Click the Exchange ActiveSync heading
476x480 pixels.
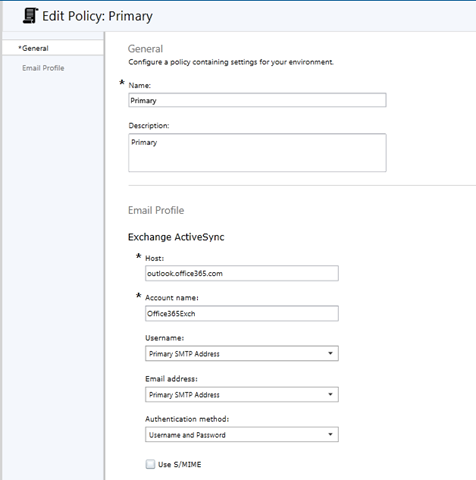176,237
